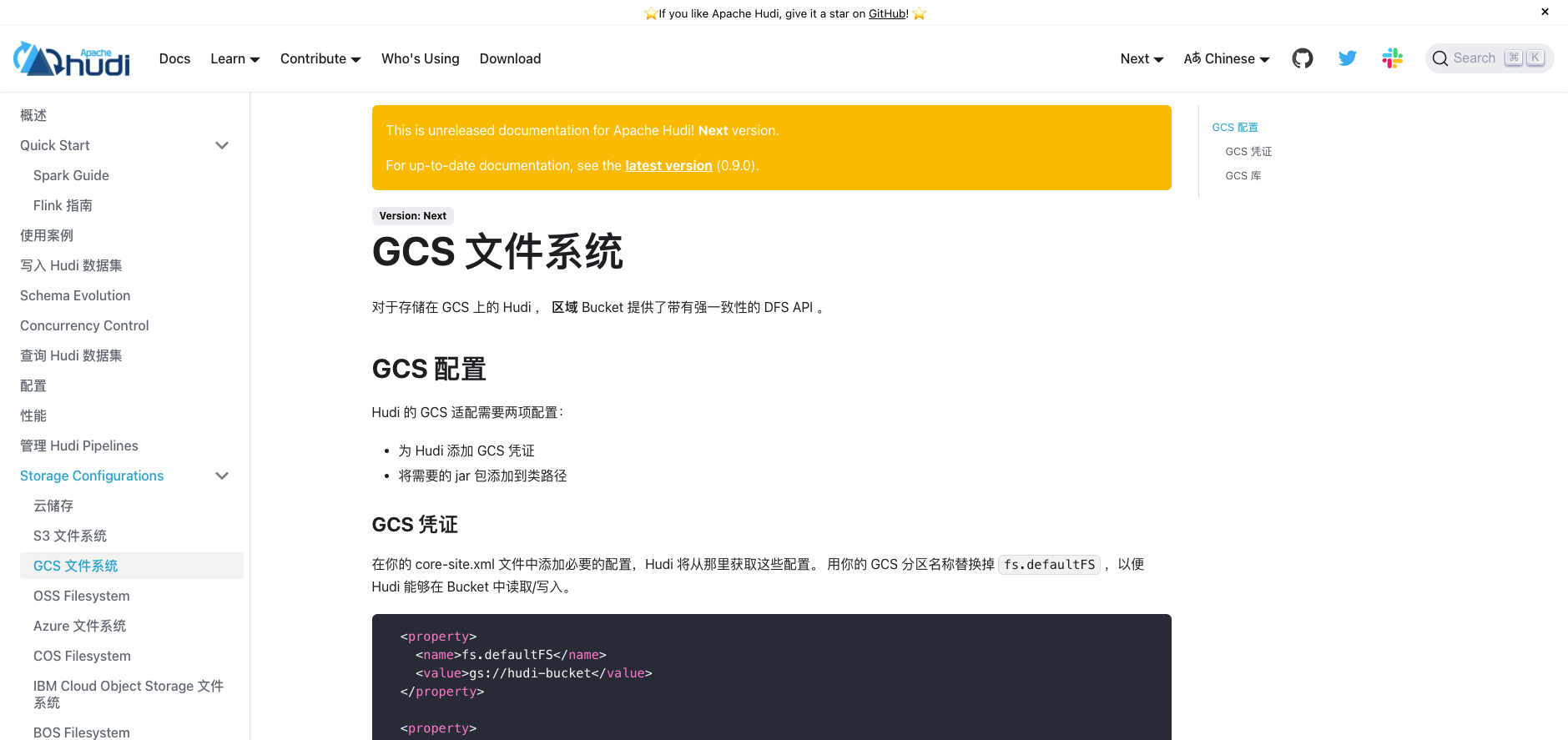Viewport: 1568px width, 740px height.
Task: Open the Learn dropdown menu
Action: [x=235, y=58]
